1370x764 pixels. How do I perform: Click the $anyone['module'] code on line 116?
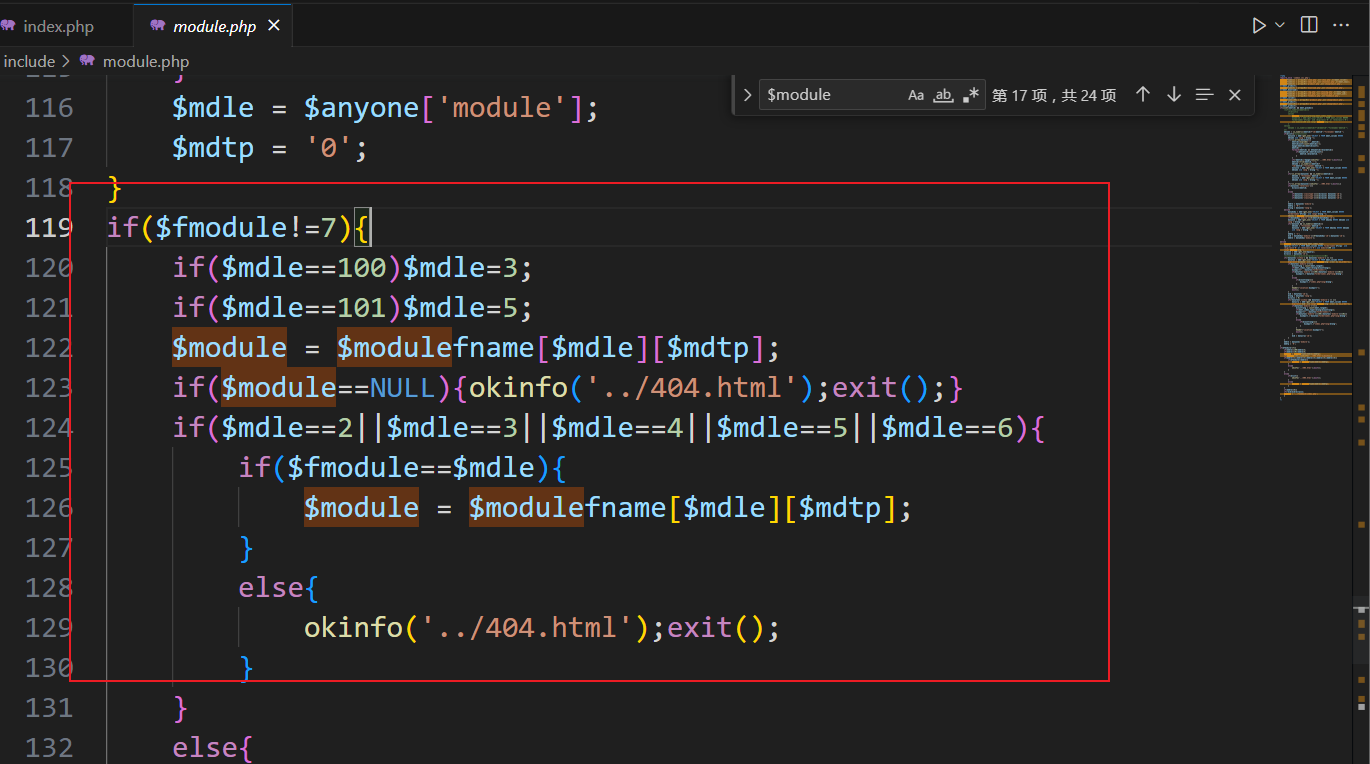tap(443, 107)
